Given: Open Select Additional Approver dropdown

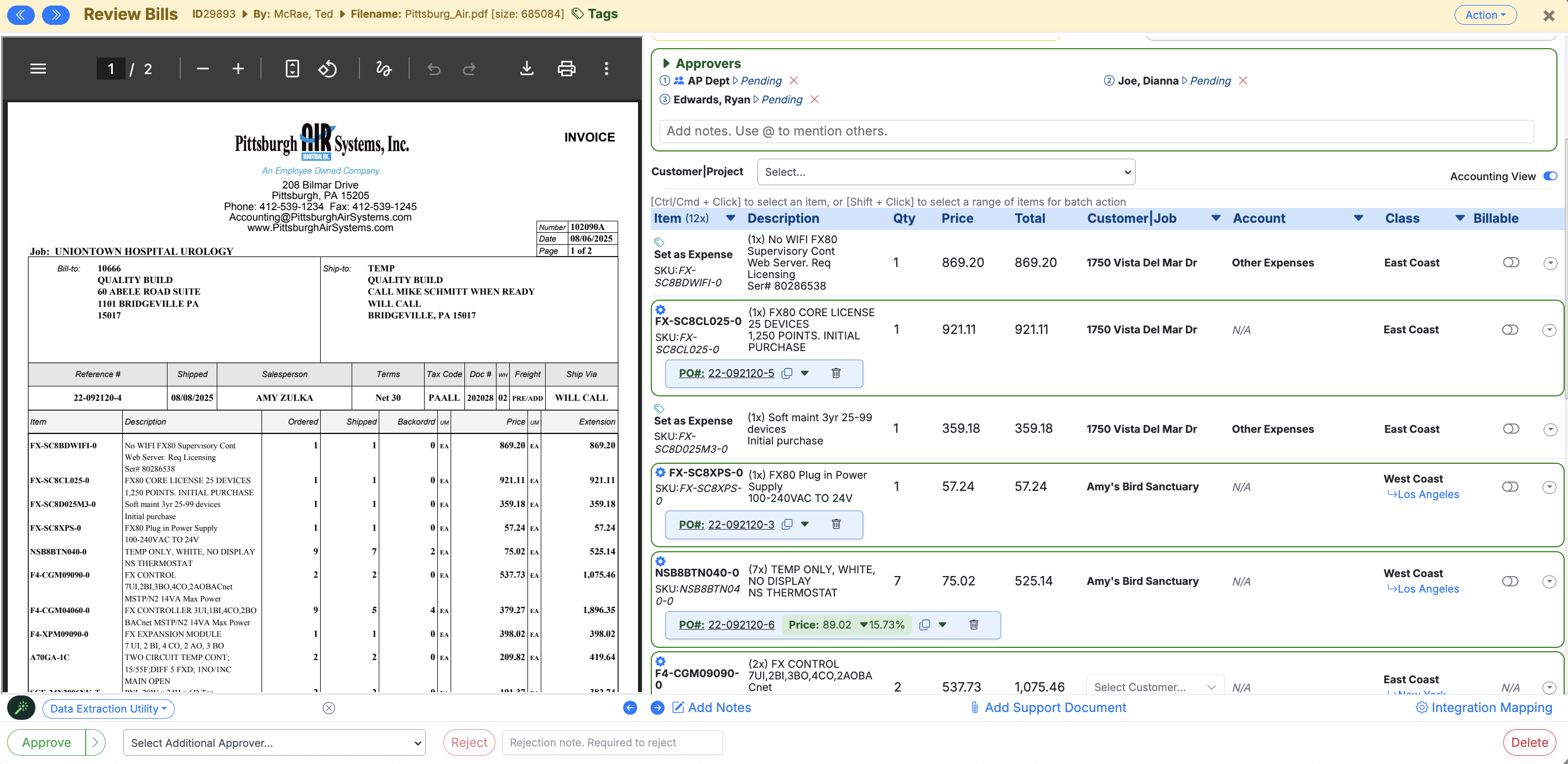Looking at the screenshot, I should coord(274,742).
